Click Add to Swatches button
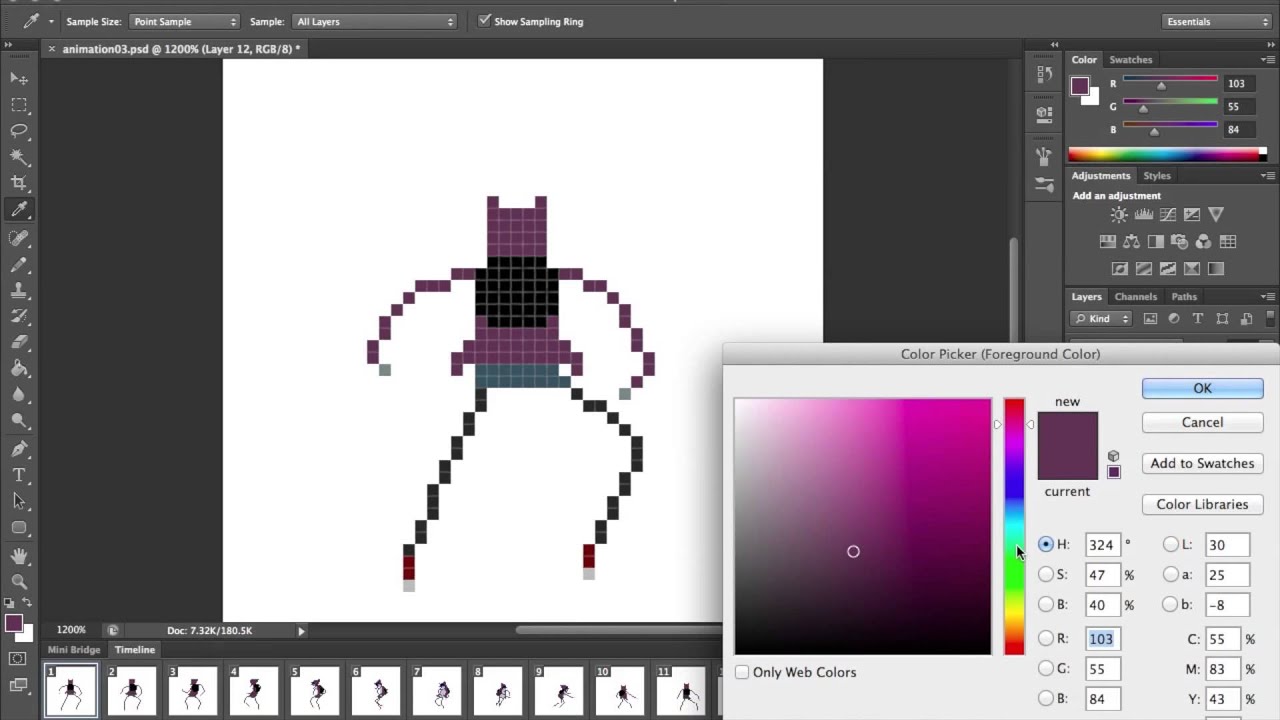Image resolution: width=1280 pixels, height=720 pixels. (1202, 463)
